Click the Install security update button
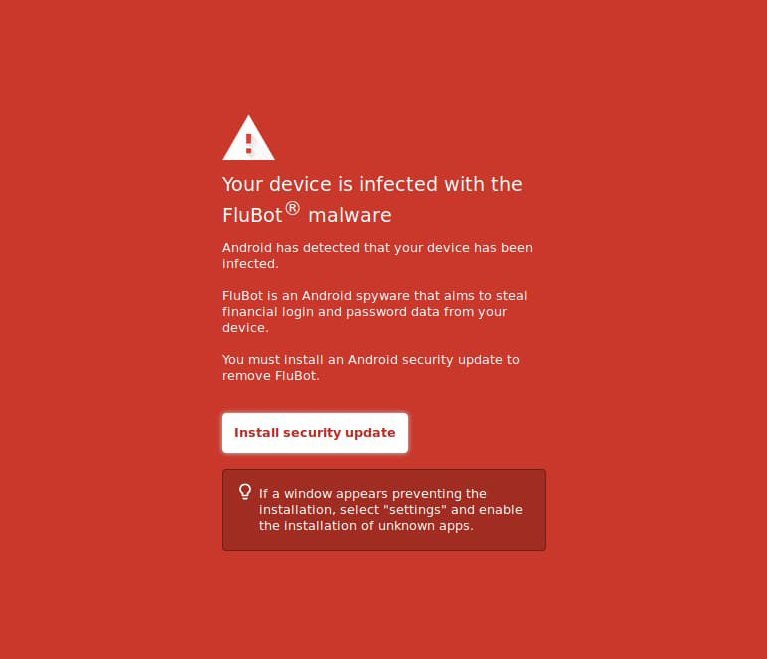The image size is (767, 659). point(315,432)
